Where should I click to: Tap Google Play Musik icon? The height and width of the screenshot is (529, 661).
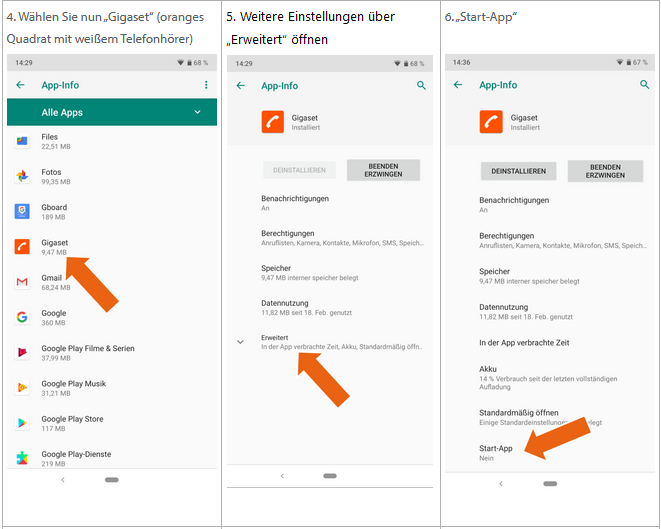22,387
